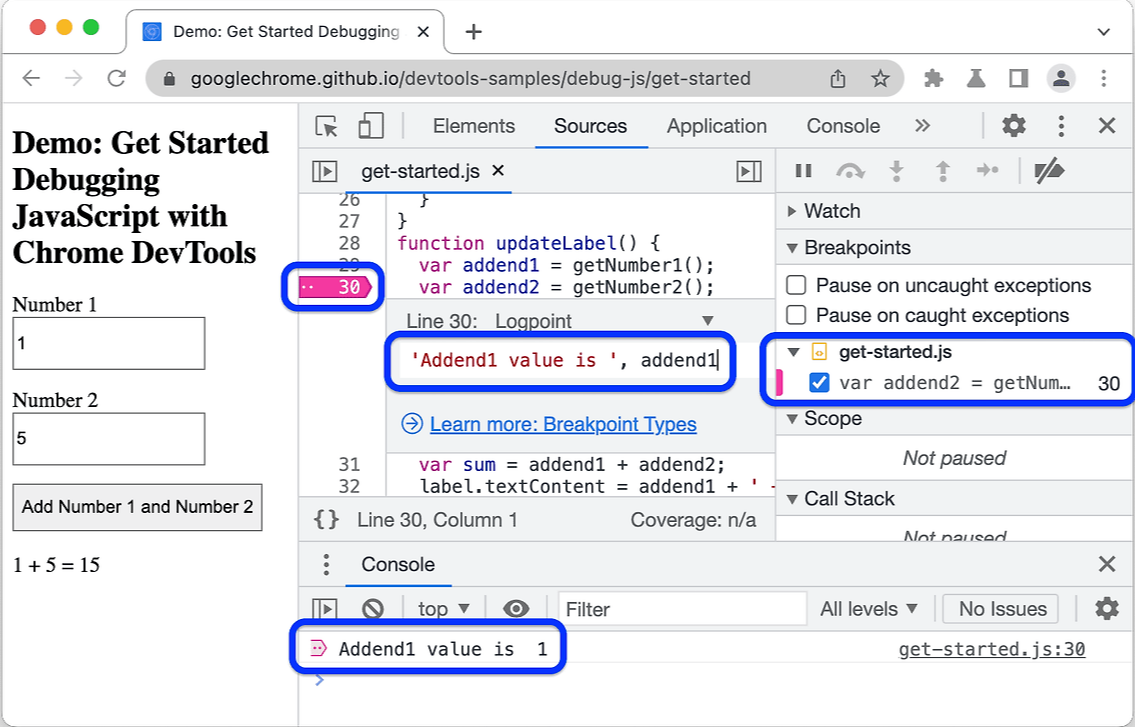Click the console Filter field

(682, 609)
